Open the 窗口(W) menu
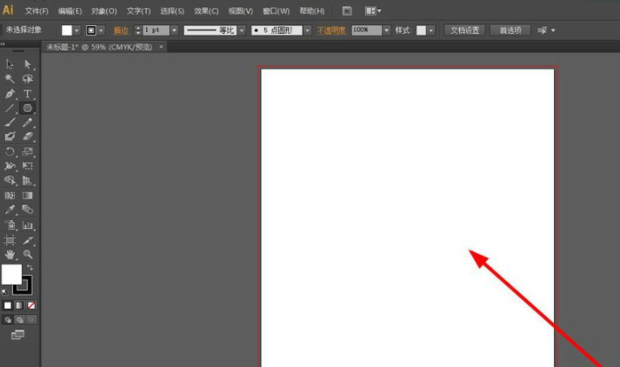 pos(276,11)
